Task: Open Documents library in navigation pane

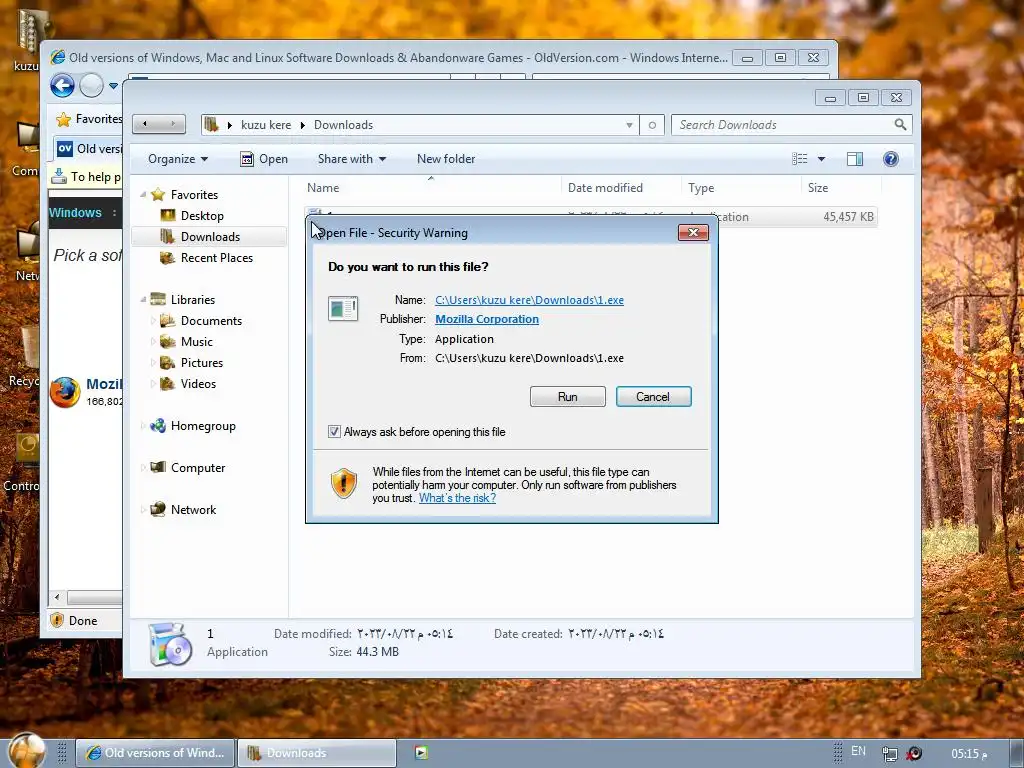Action: coord(211,321)
